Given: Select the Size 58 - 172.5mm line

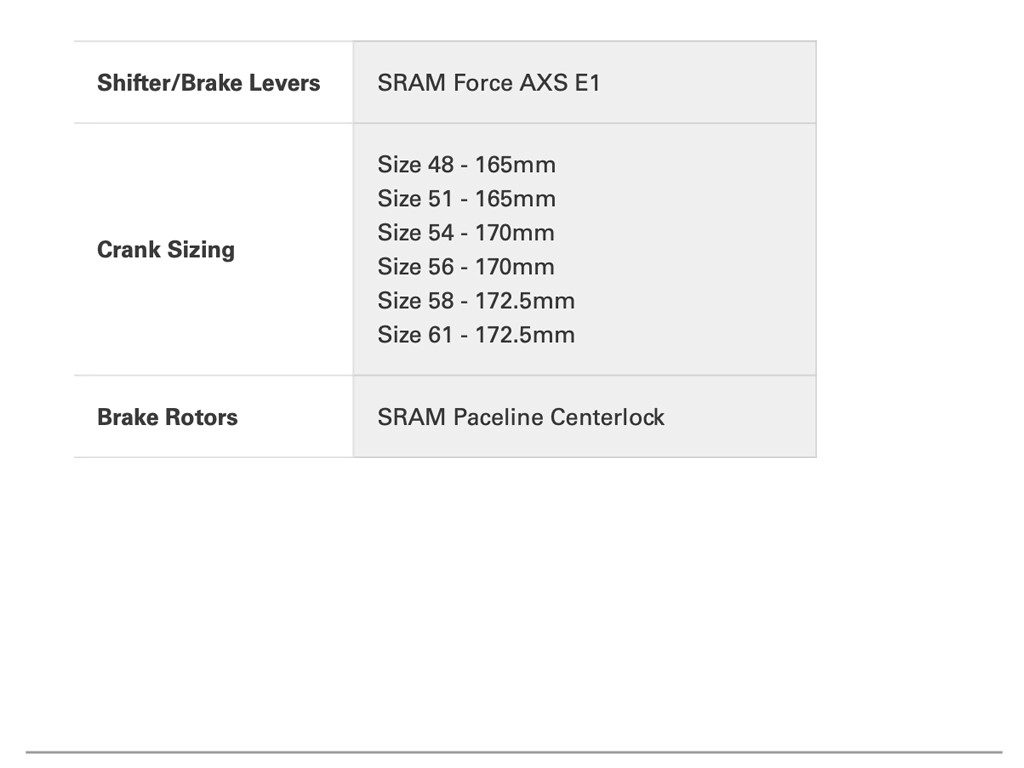Looking at the screenshot, I should [x=476, y=301].
